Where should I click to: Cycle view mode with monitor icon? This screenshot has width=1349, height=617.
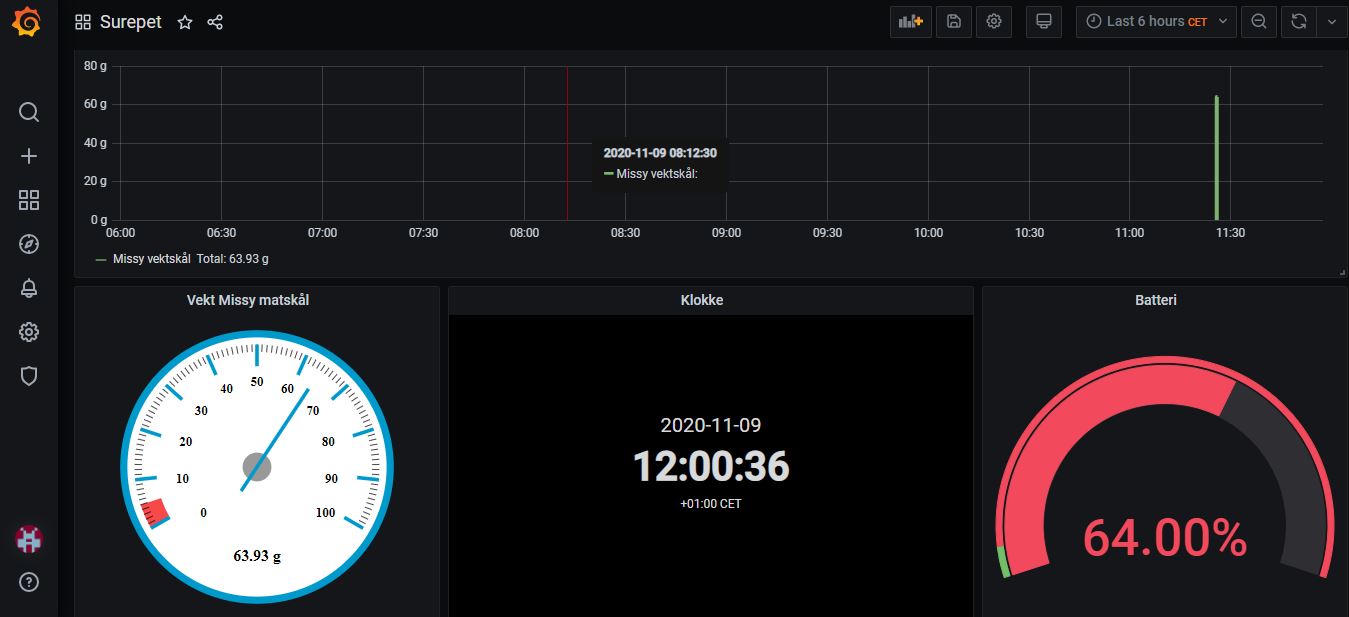pyautogui.click(x=1044, y=21)
